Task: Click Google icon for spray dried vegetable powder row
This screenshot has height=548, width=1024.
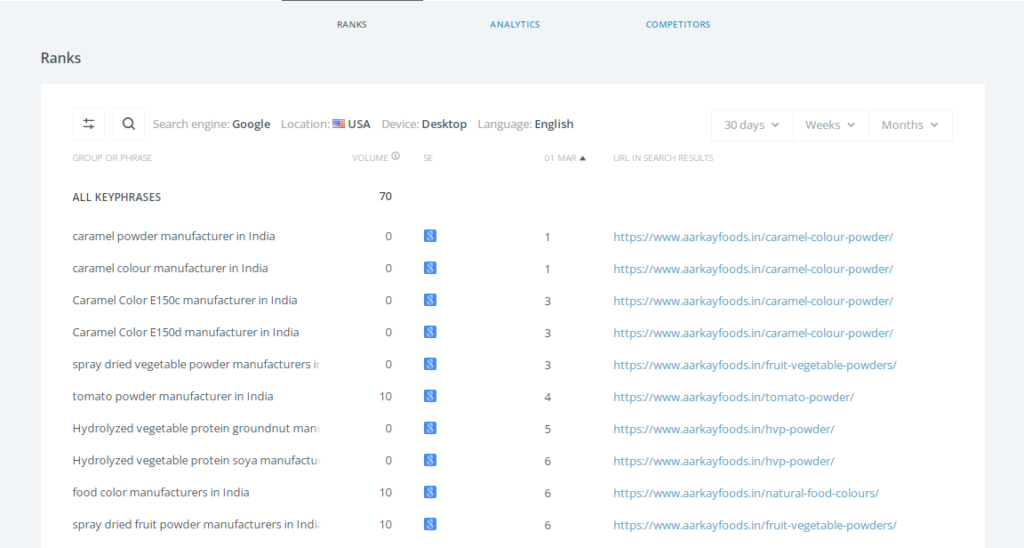Action: pos(430,364)
